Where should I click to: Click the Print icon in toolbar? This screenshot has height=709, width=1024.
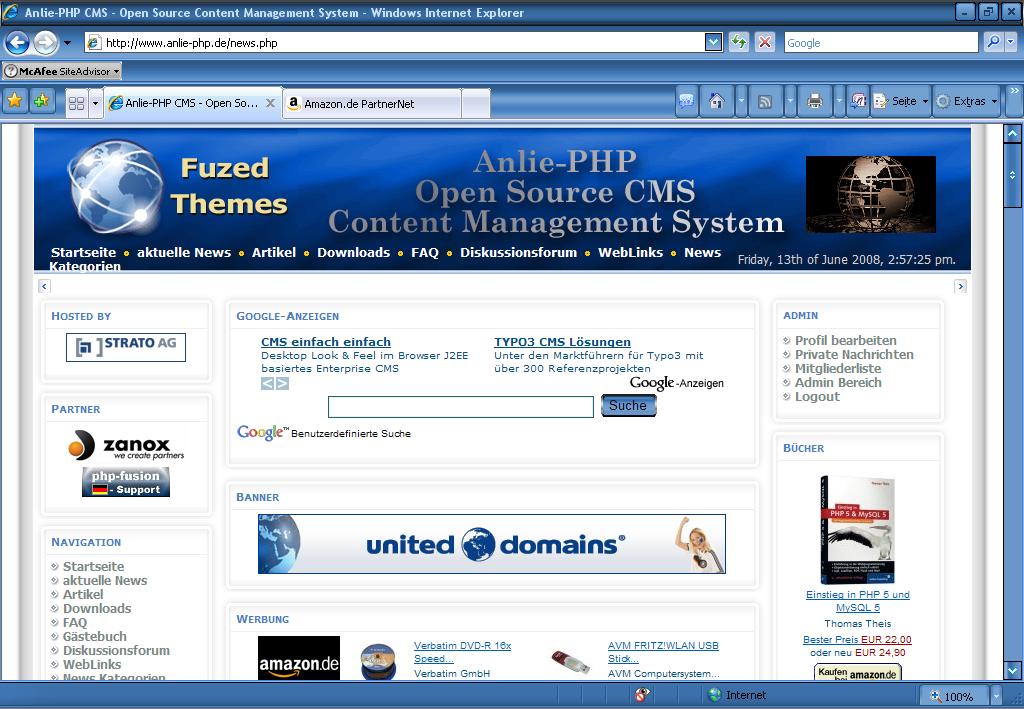[815, 101]
